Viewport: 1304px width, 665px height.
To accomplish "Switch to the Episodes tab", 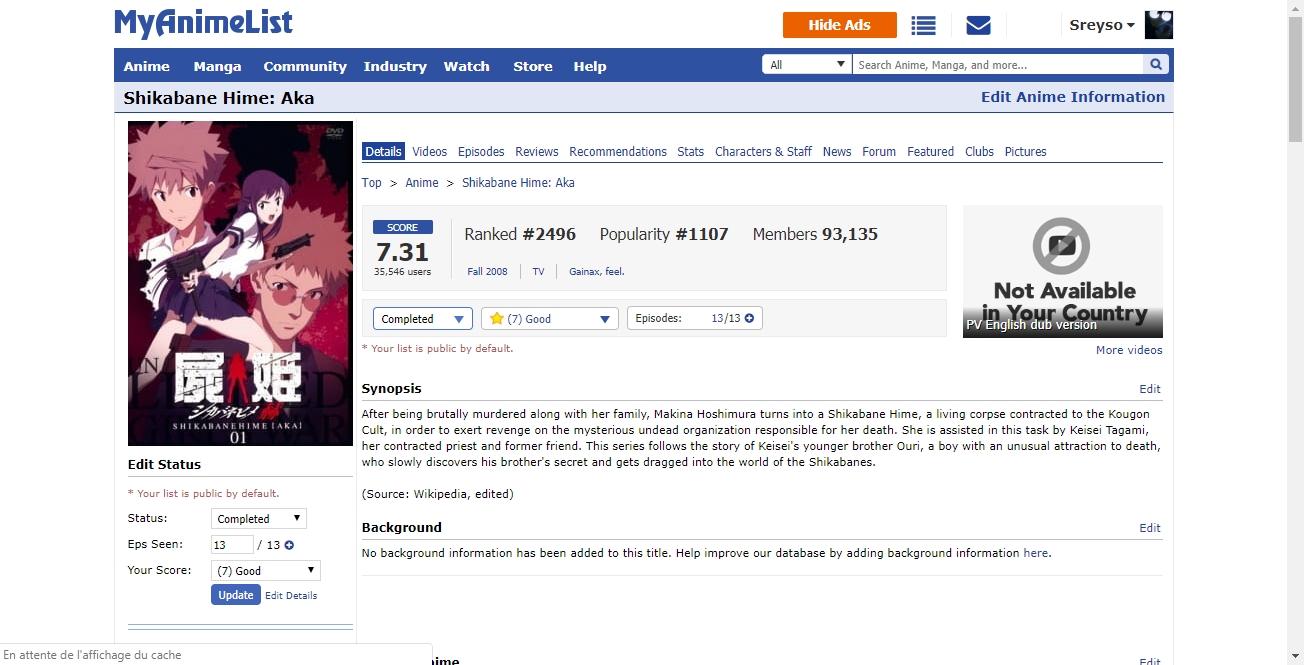I will pos(481,152).
